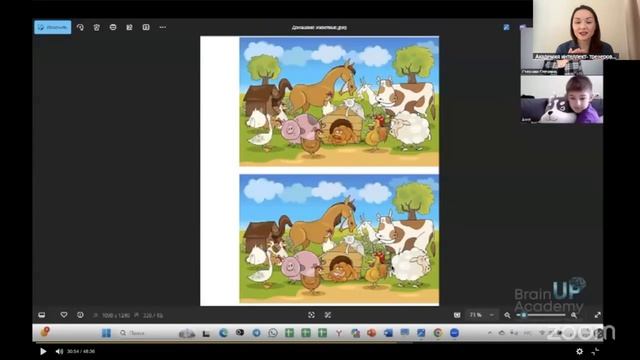Show file information via the info icon
Image resolution: width=640 pixels, height=360 pixels.
[80, 315]
